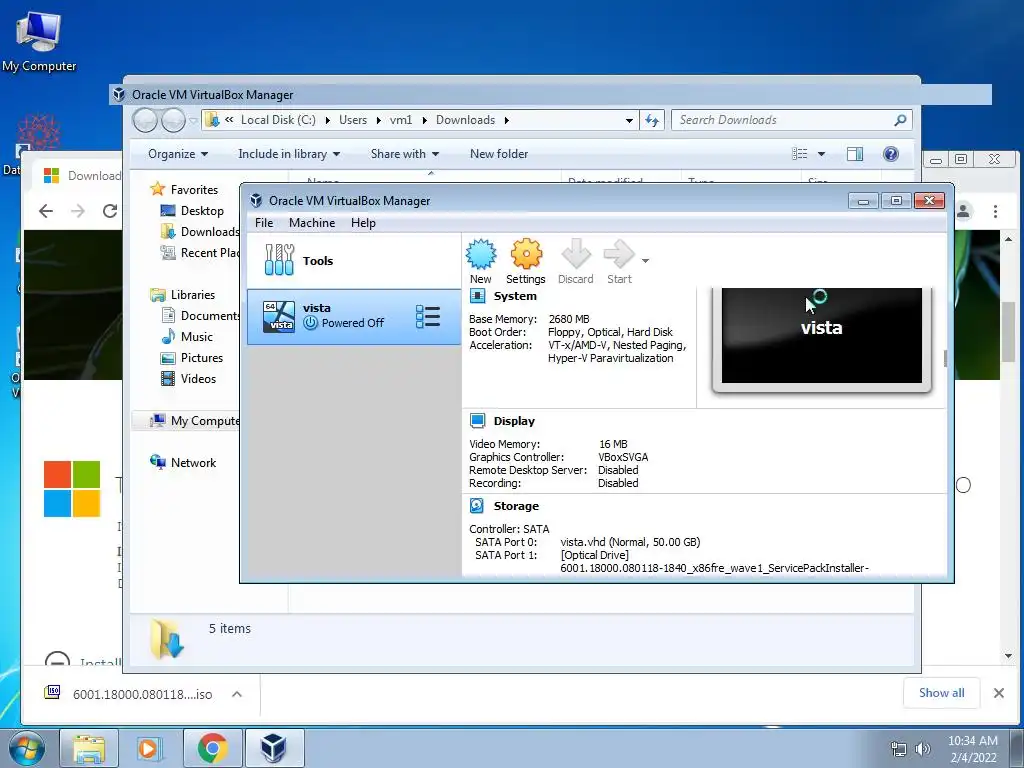Click VirtualBox icon in taskbar
This screenshot has height=768, width=1024.
(x=274, y=748)
